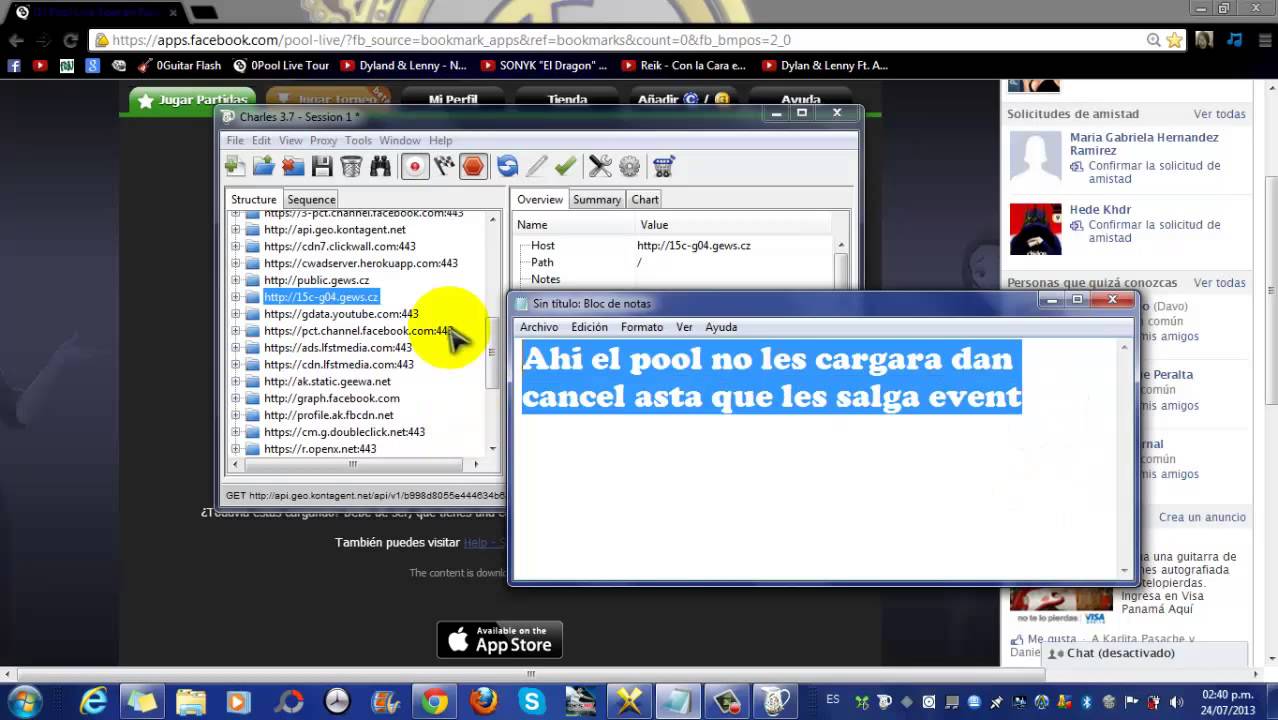Click the Host value http://15c-g04.gews.cz in Overview

tap(694, 245)
